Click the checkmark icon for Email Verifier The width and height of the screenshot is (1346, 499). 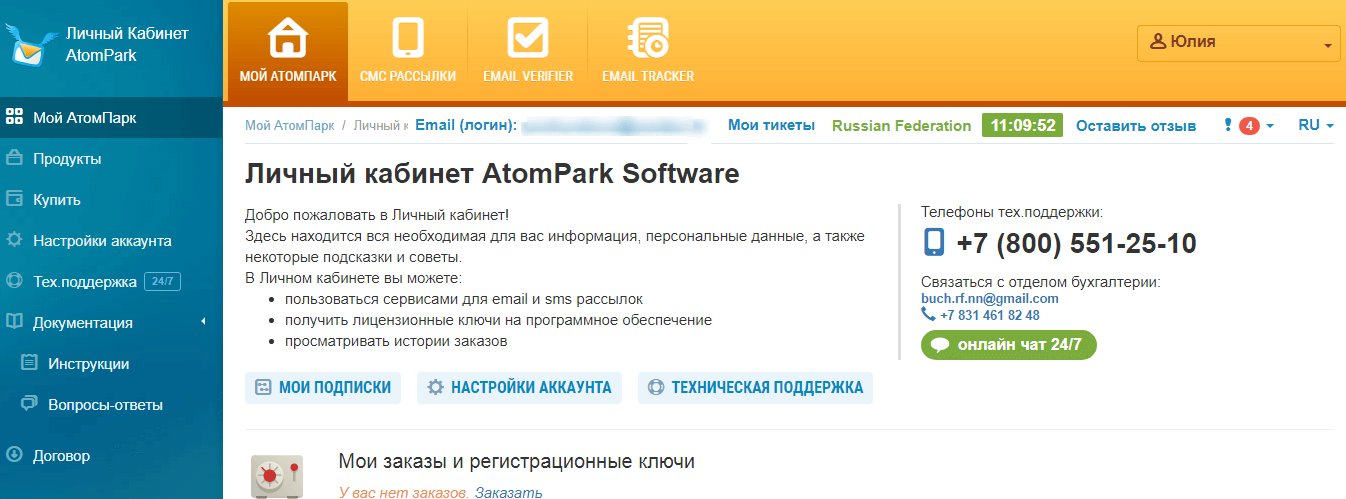pos(527,39)
